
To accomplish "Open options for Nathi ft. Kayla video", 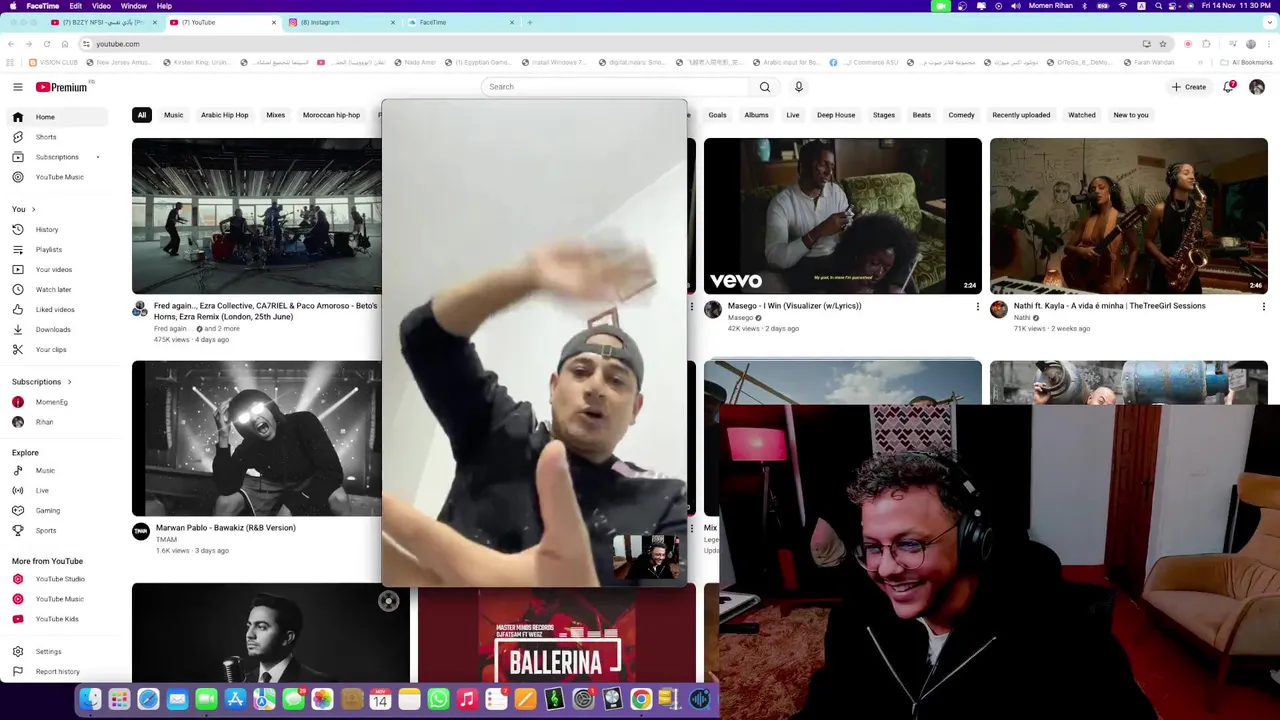I will (x=1264, y=307).
